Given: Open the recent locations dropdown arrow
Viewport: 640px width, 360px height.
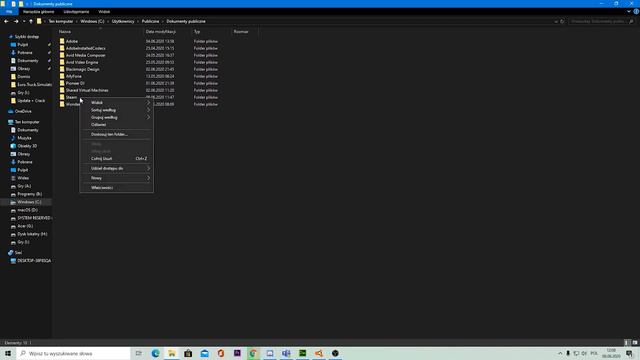Looking at the screenshot, I should [24, 21].
